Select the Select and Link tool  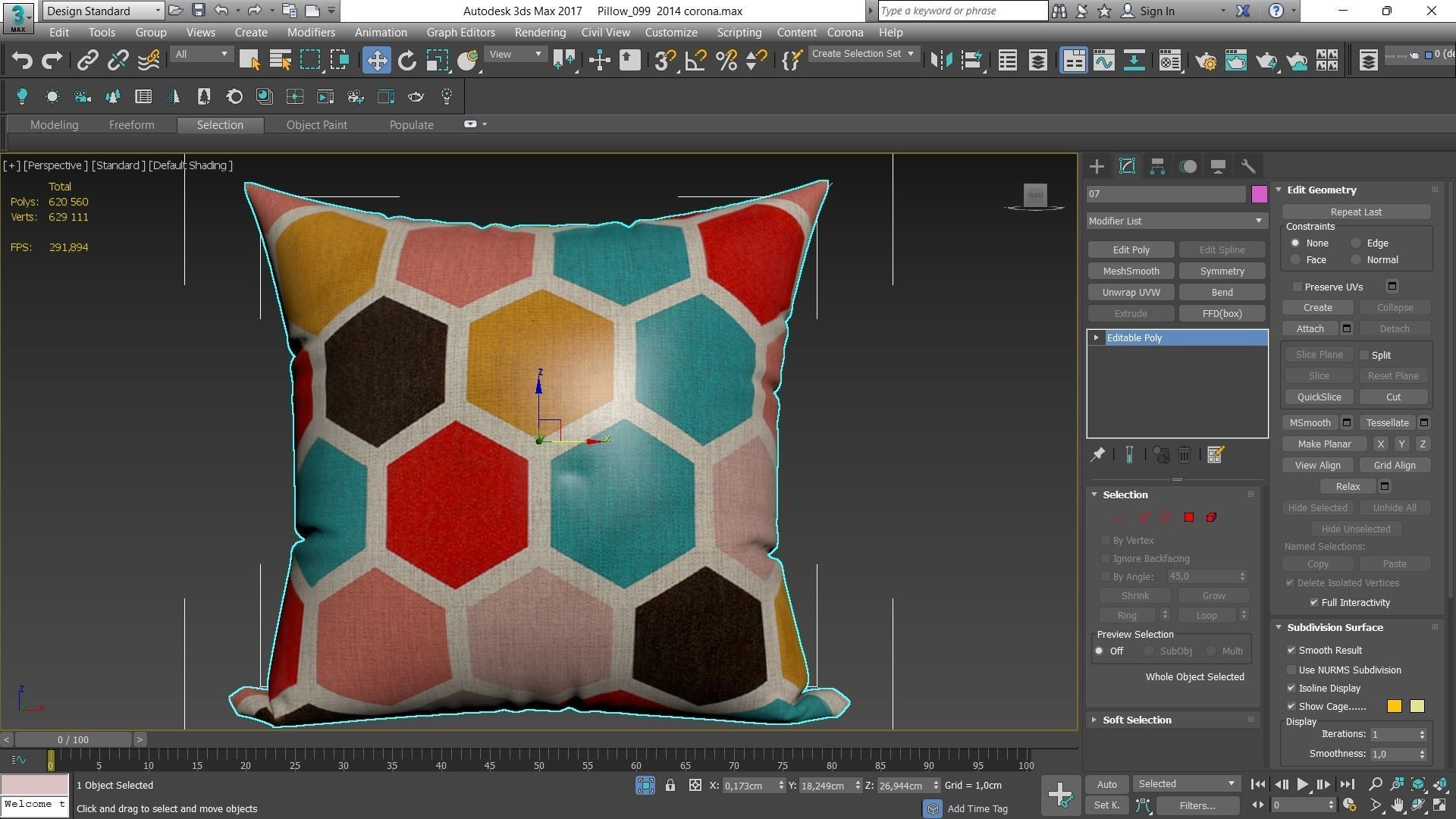click(x=87, y=61)
